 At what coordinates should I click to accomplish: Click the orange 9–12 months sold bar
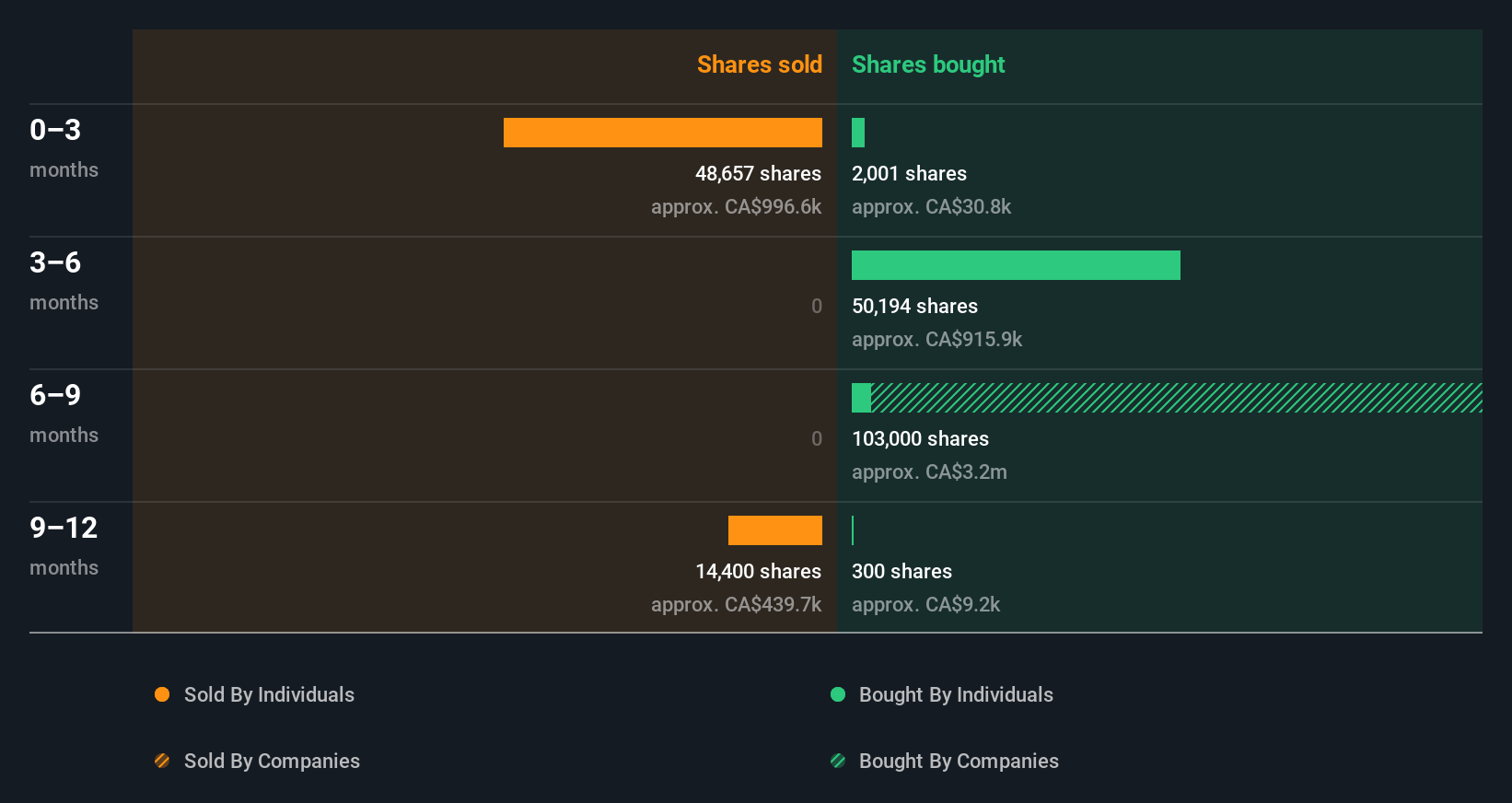[x=775, y=530]
